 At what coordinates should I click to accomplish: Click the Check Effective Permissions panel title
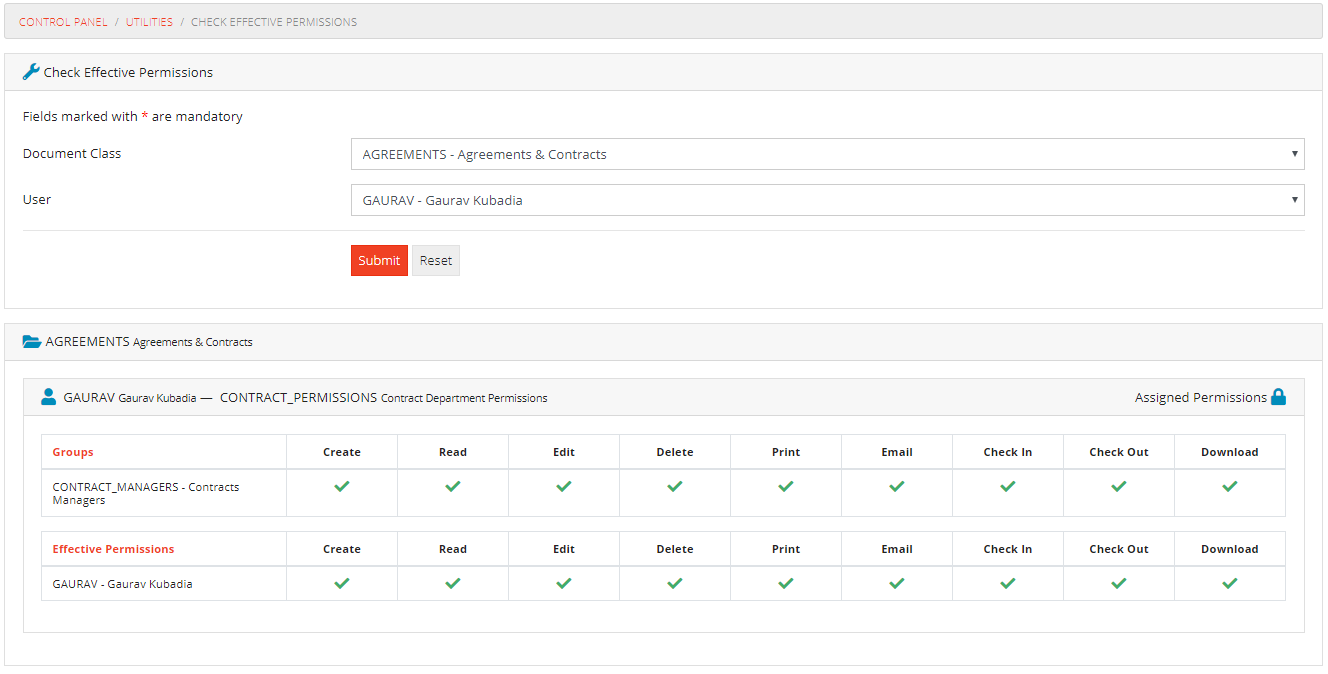[128, 72]
